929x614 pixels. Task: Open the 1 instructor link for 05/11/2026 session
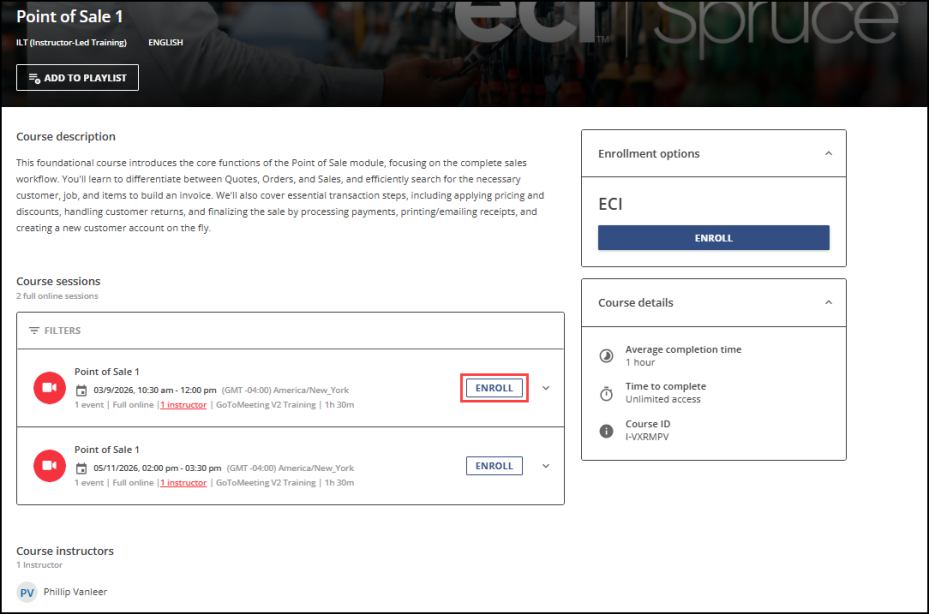(183, 483)
